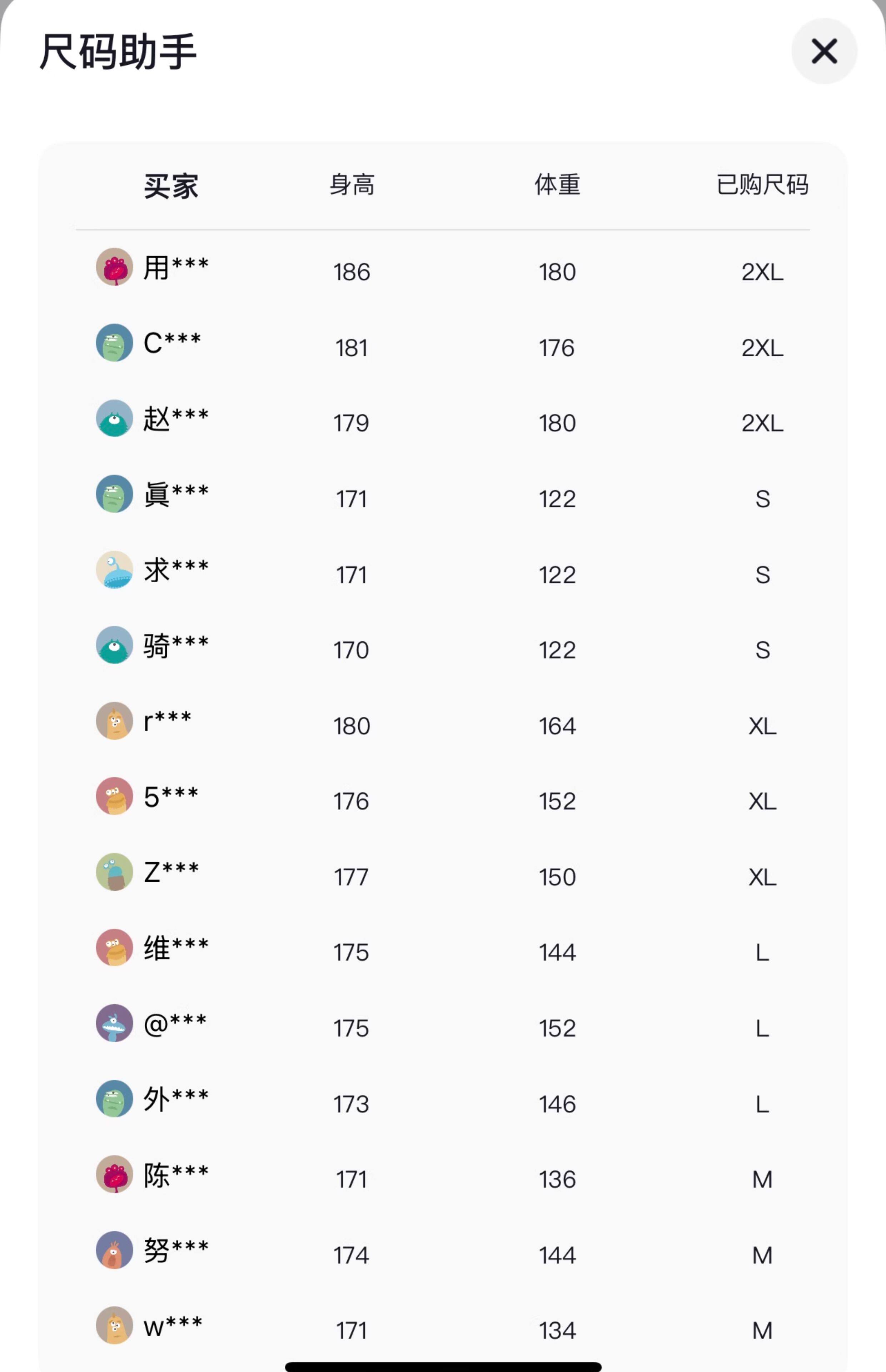Image resolution: width=886 pixels, height=1372 pixels.
Task: Click the avatar next to @***
Action: 114,1023
